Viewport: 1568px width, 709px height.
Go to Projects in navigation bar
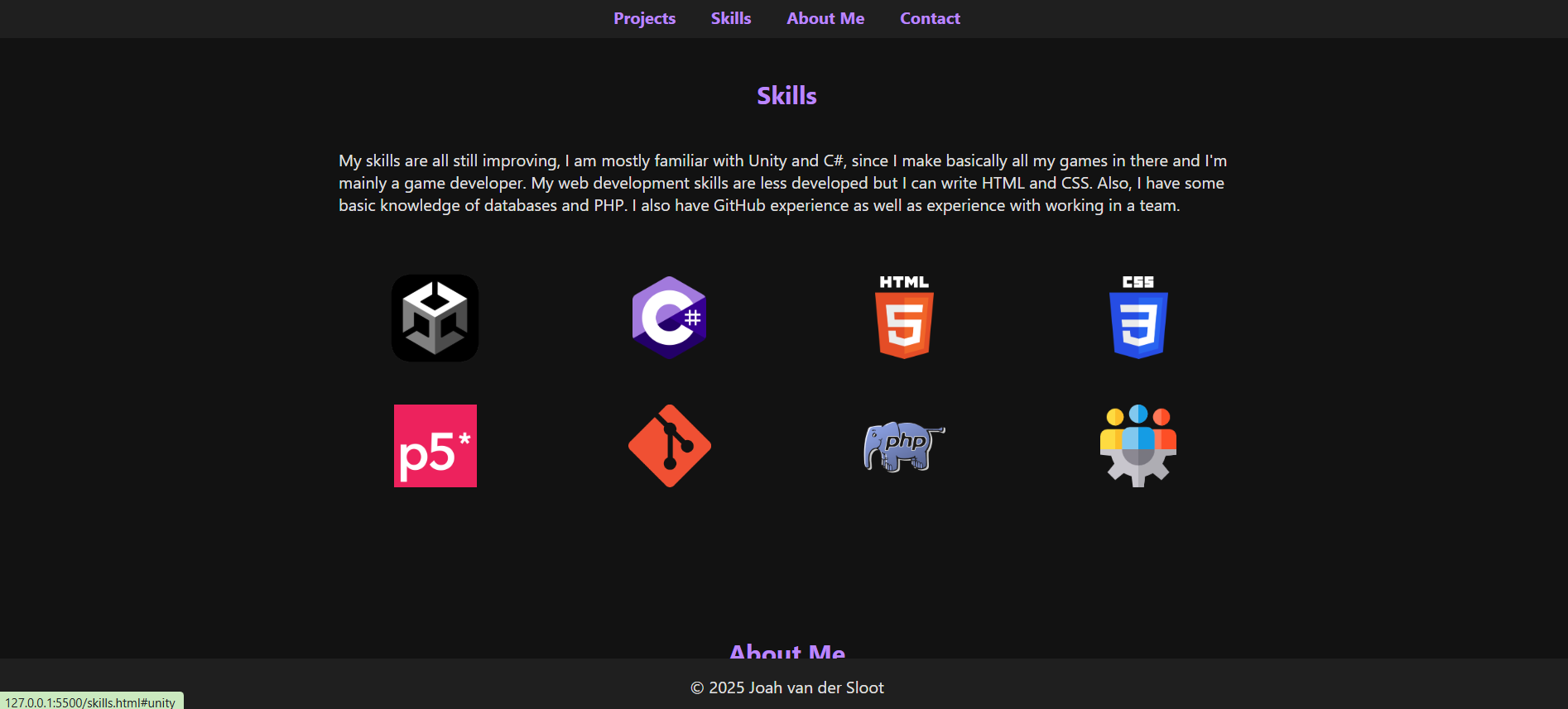(x=644, y=18)
